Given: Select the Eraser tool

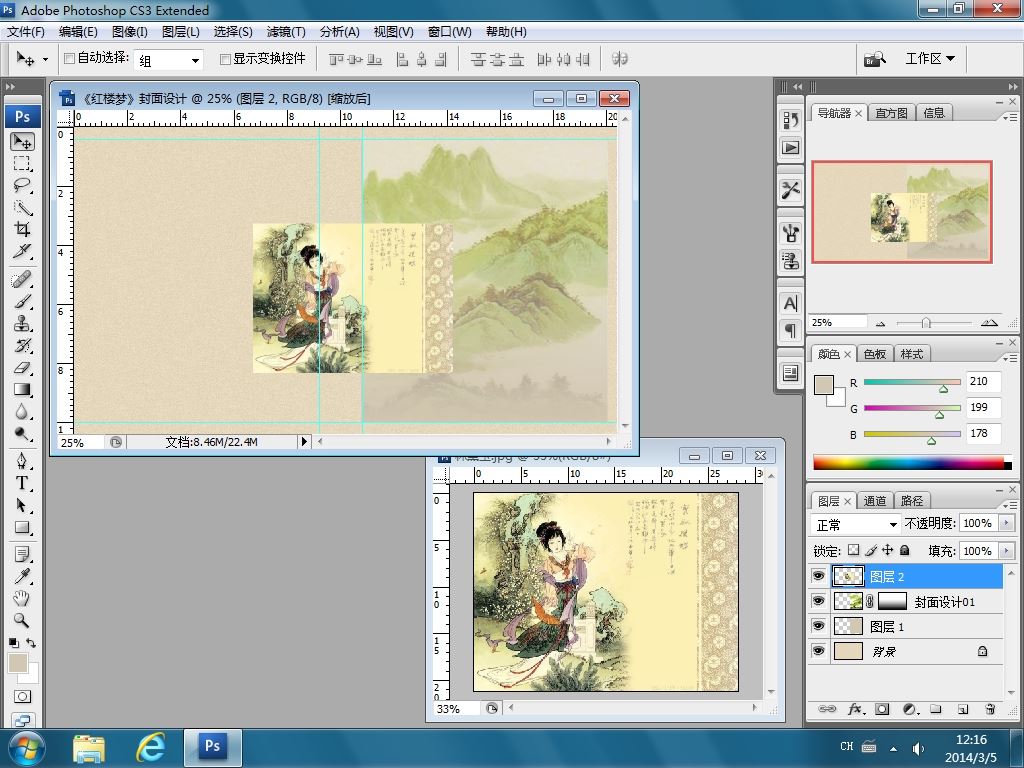Looking at the screenshot, I should (x=22, y=368).
